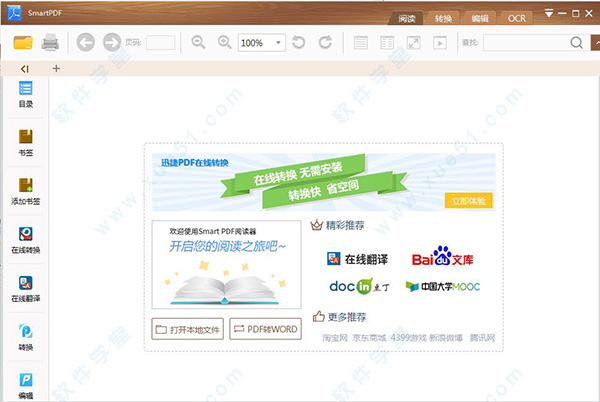Open the 京东商城 link
This screenshot has width=600, height=402.
pyautogui.click(x=369, y=338)
